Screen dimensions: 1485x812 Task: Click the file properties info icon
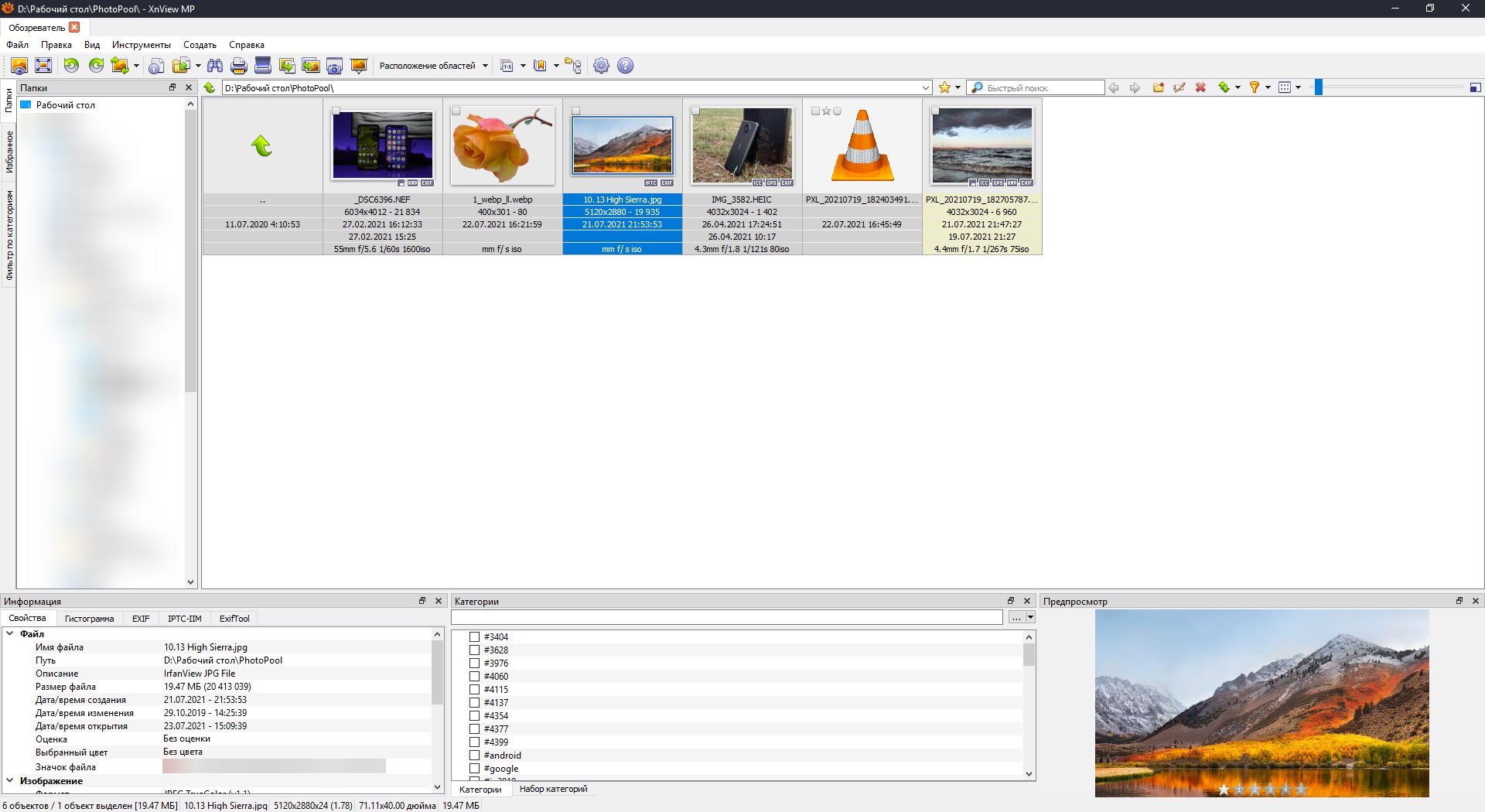coord(156,66)
